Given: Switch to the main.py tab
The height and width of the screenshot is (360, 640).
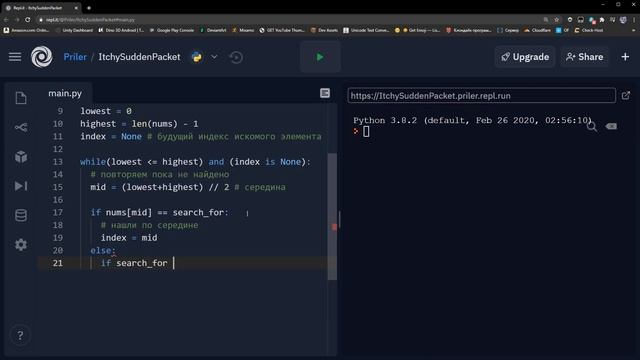Looking at the screenshot, I should [65, 93].
